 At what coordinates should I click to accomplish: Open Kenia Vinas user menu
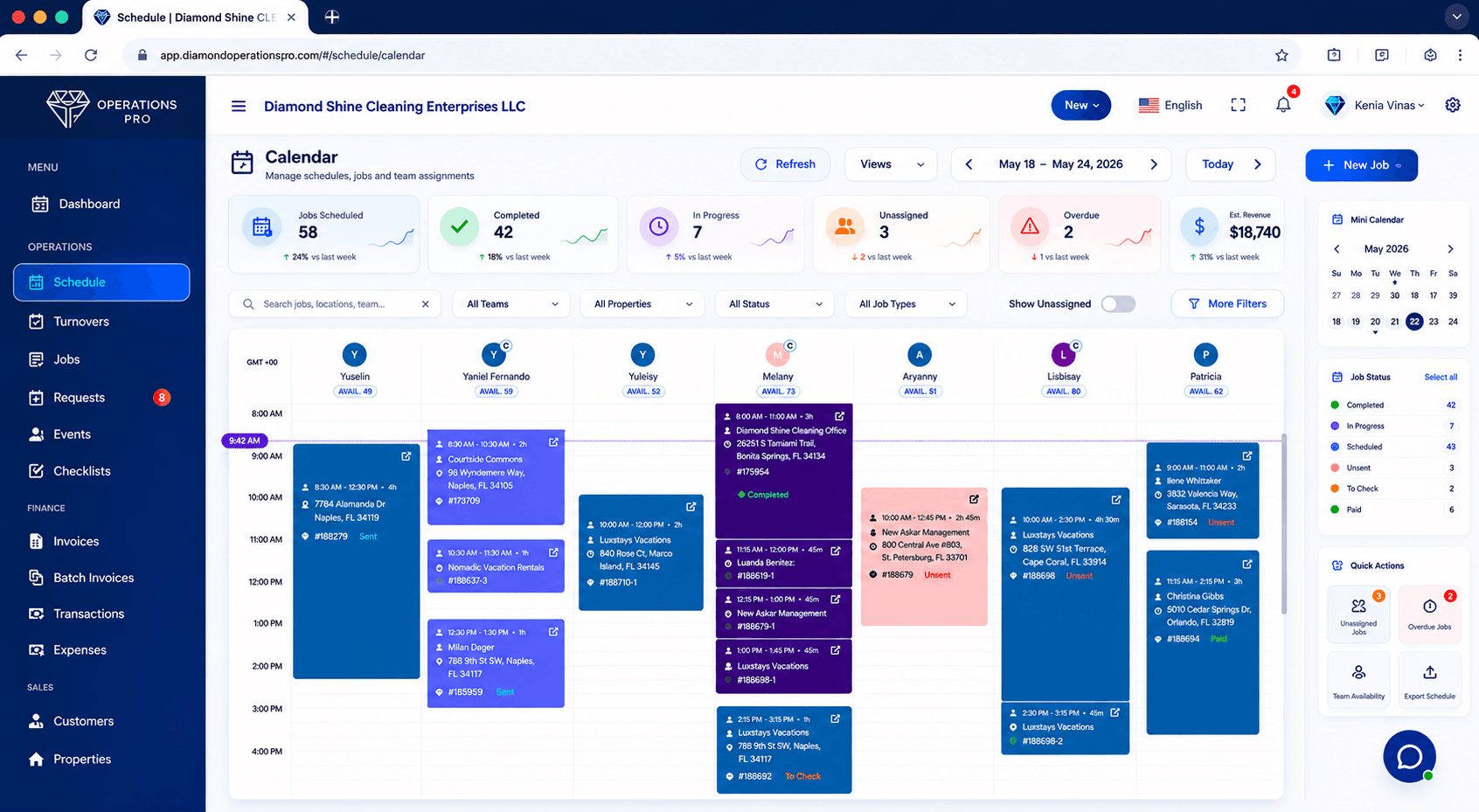click(x=1375, y=105)
